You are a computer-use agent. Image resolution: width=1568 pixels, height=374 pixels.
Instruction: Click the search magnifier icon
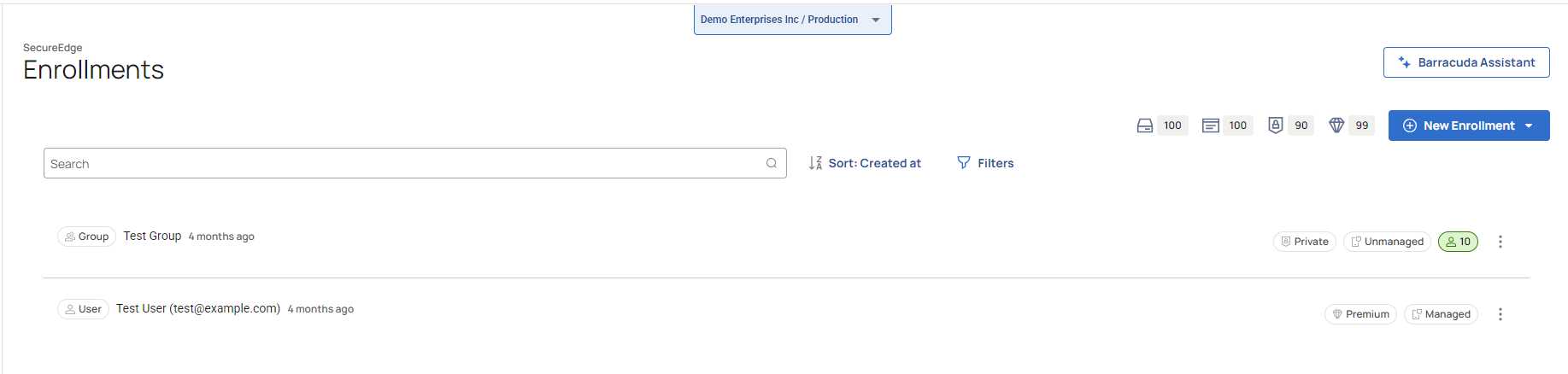772,163
